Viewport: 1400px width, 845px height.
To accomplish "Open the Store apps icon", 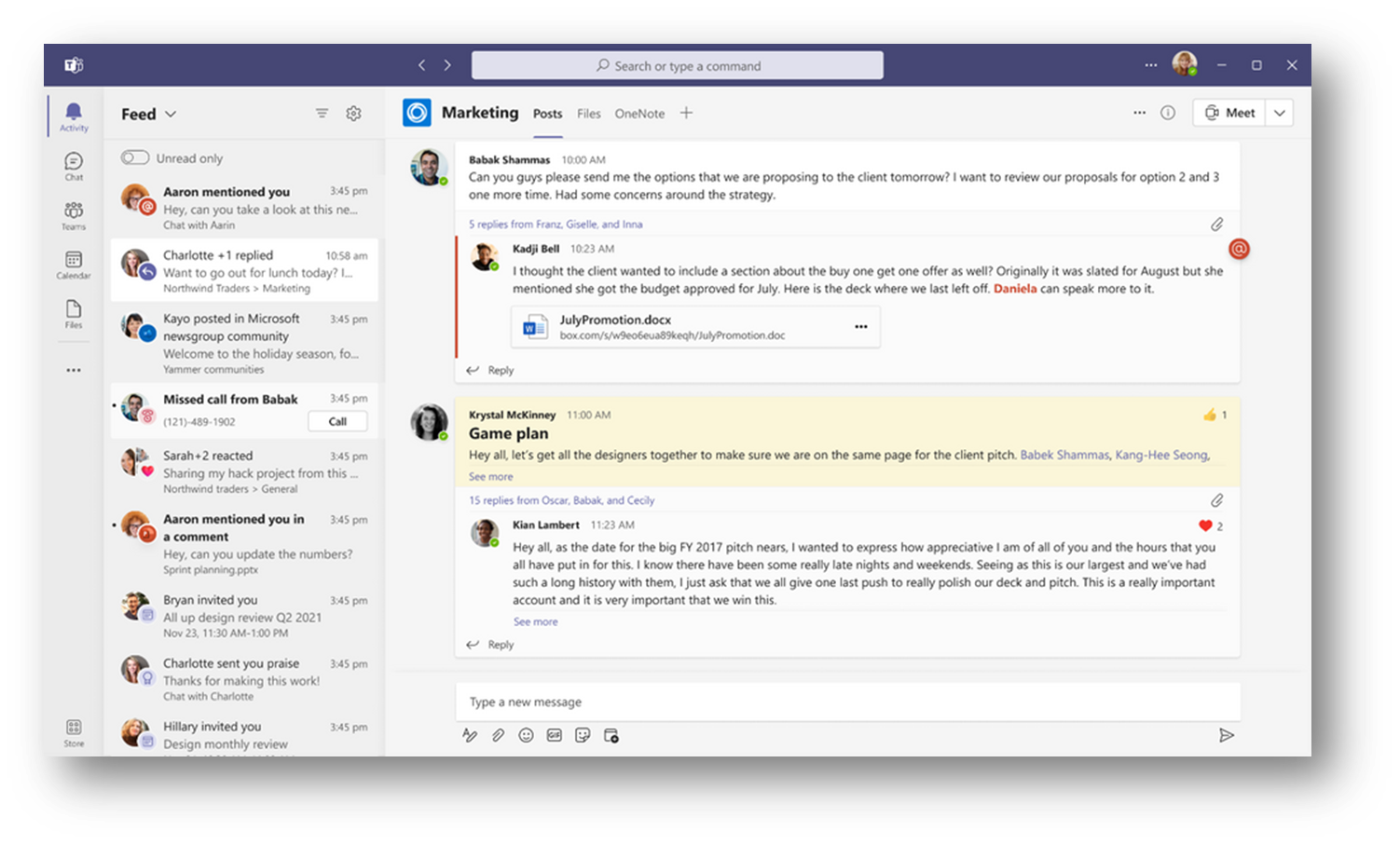I will [x=74, y=731].
